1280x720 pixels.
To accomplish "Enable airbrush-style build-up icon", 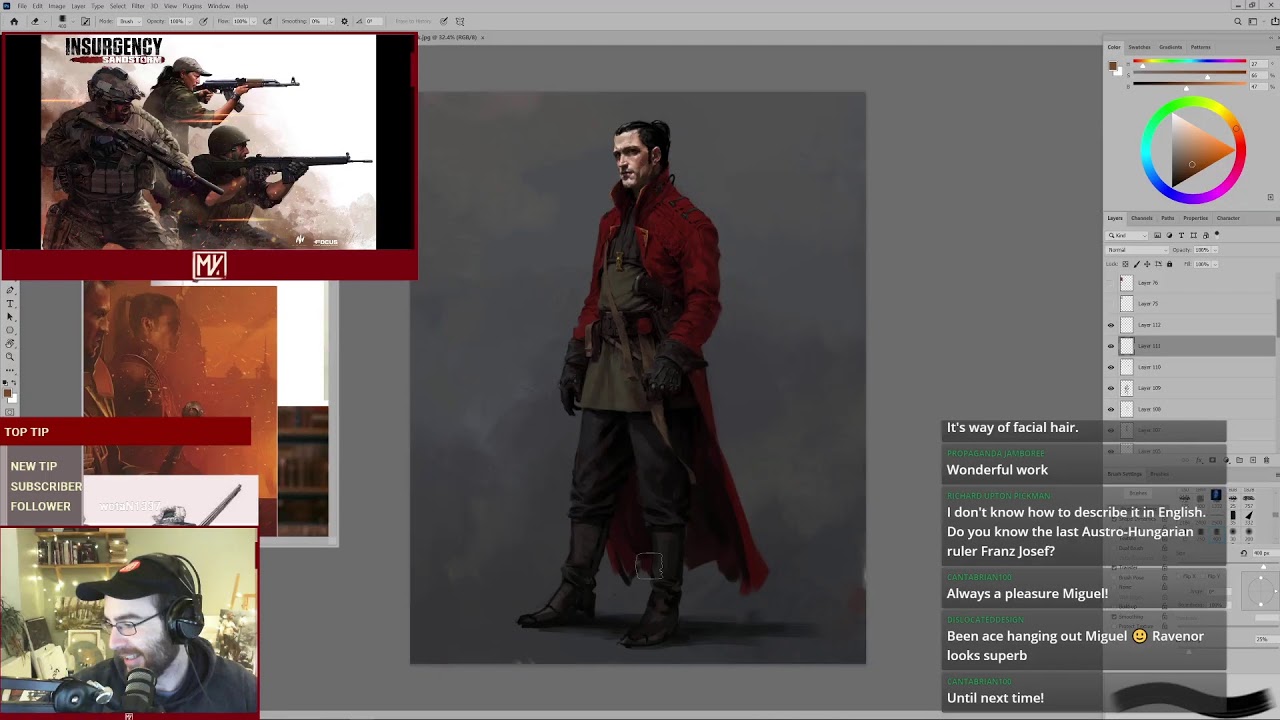I will coord(267,21).
